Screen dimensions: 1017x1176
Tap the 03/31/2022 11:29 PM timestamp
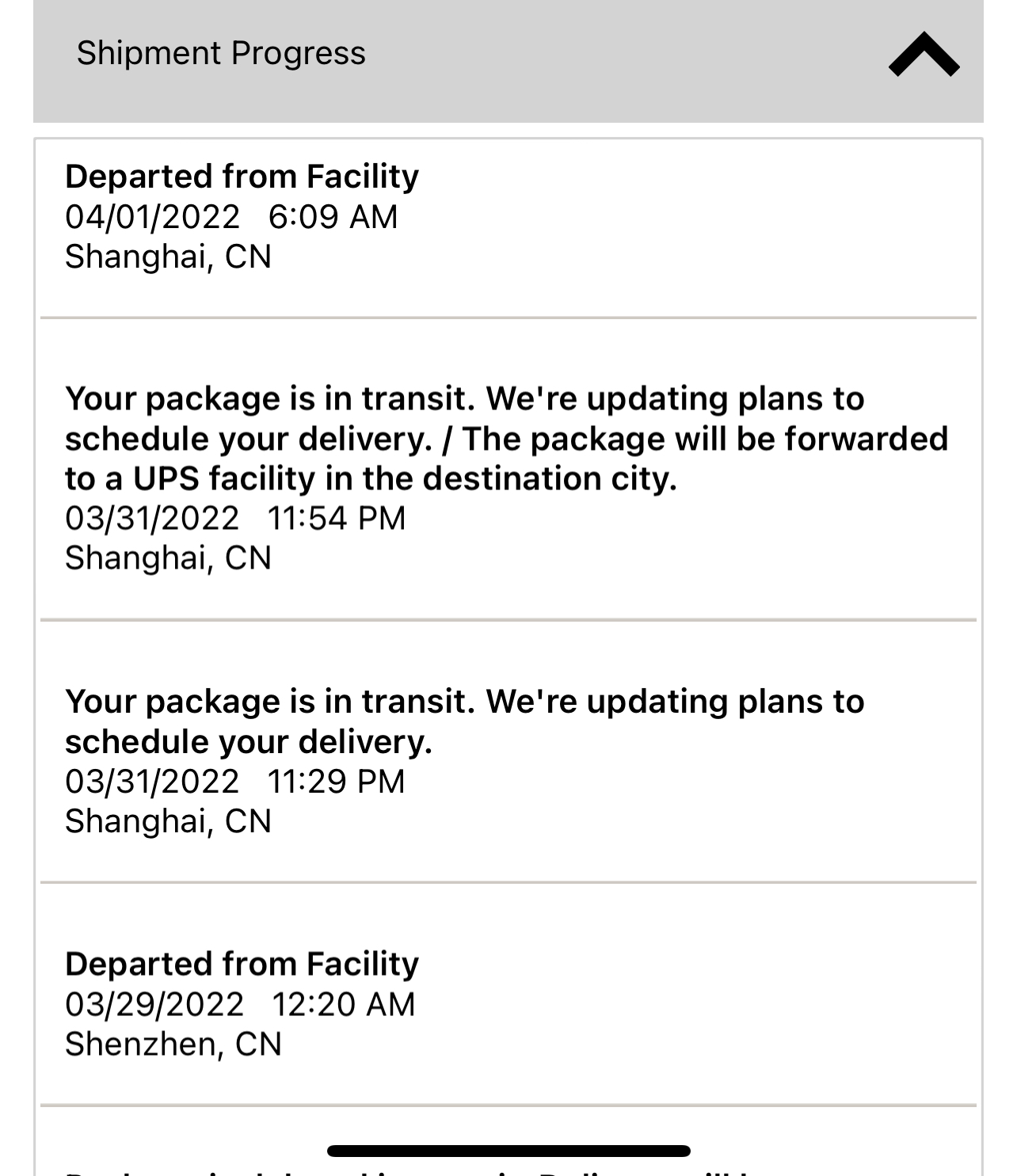click(234, 782)
